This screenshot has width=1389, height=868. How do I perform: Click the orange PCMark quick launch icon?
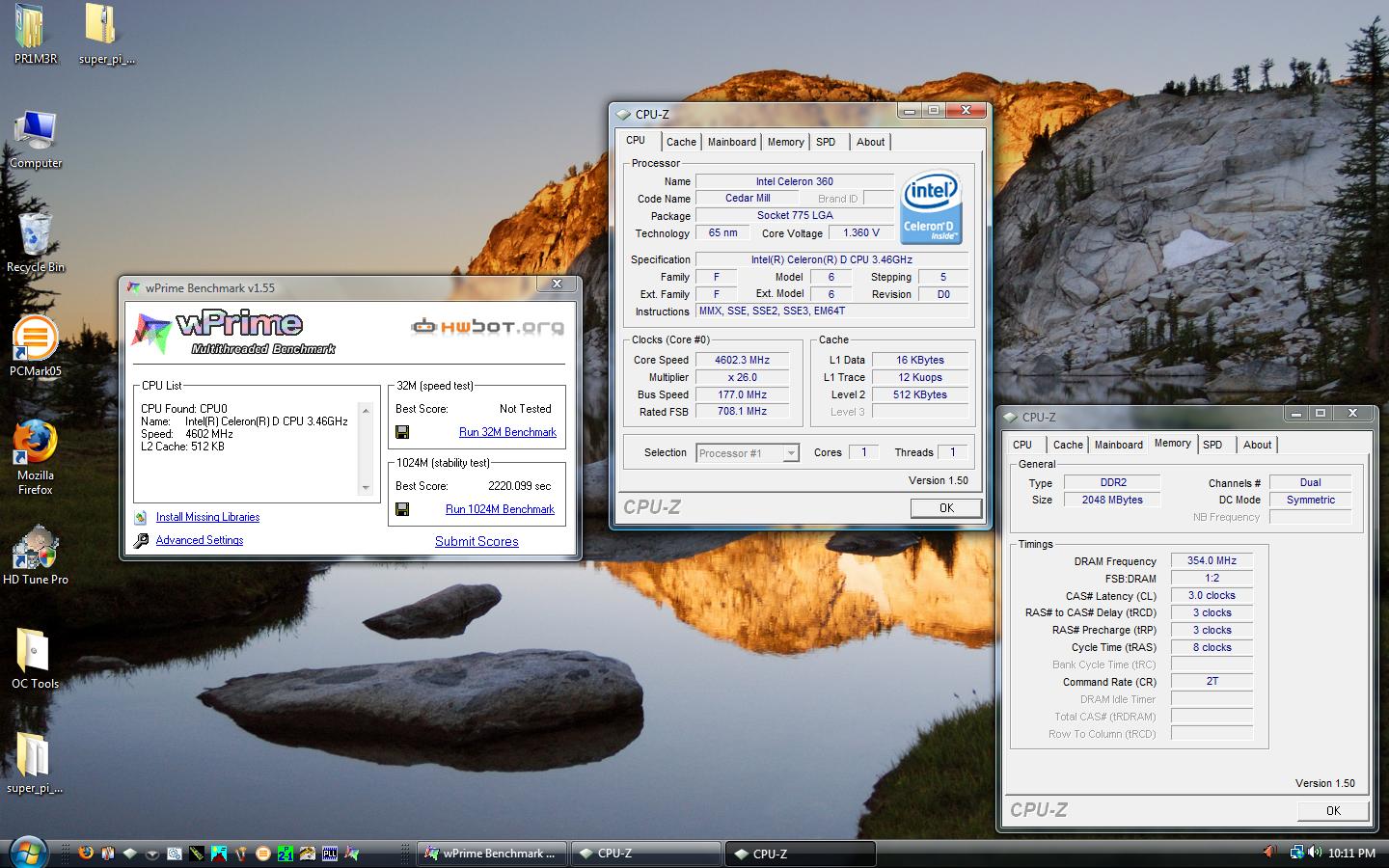(262, 854)
